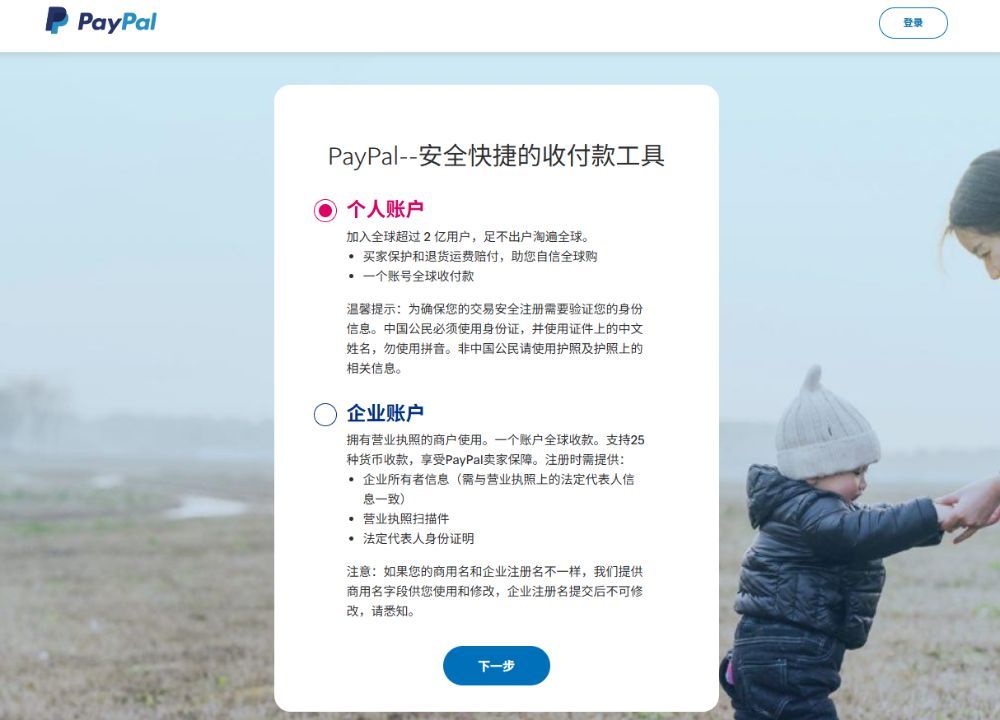
Task: Click the PayPal wordmark in the header
Action: [x=117, y=22]
